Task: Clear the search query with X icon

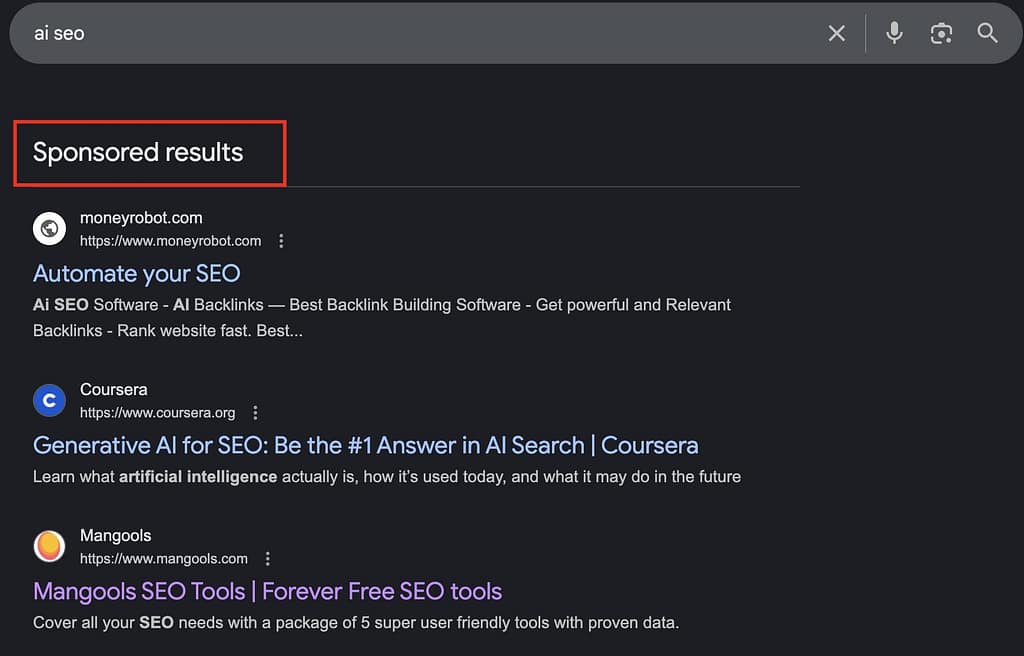Action: click(x=837, y=33)
